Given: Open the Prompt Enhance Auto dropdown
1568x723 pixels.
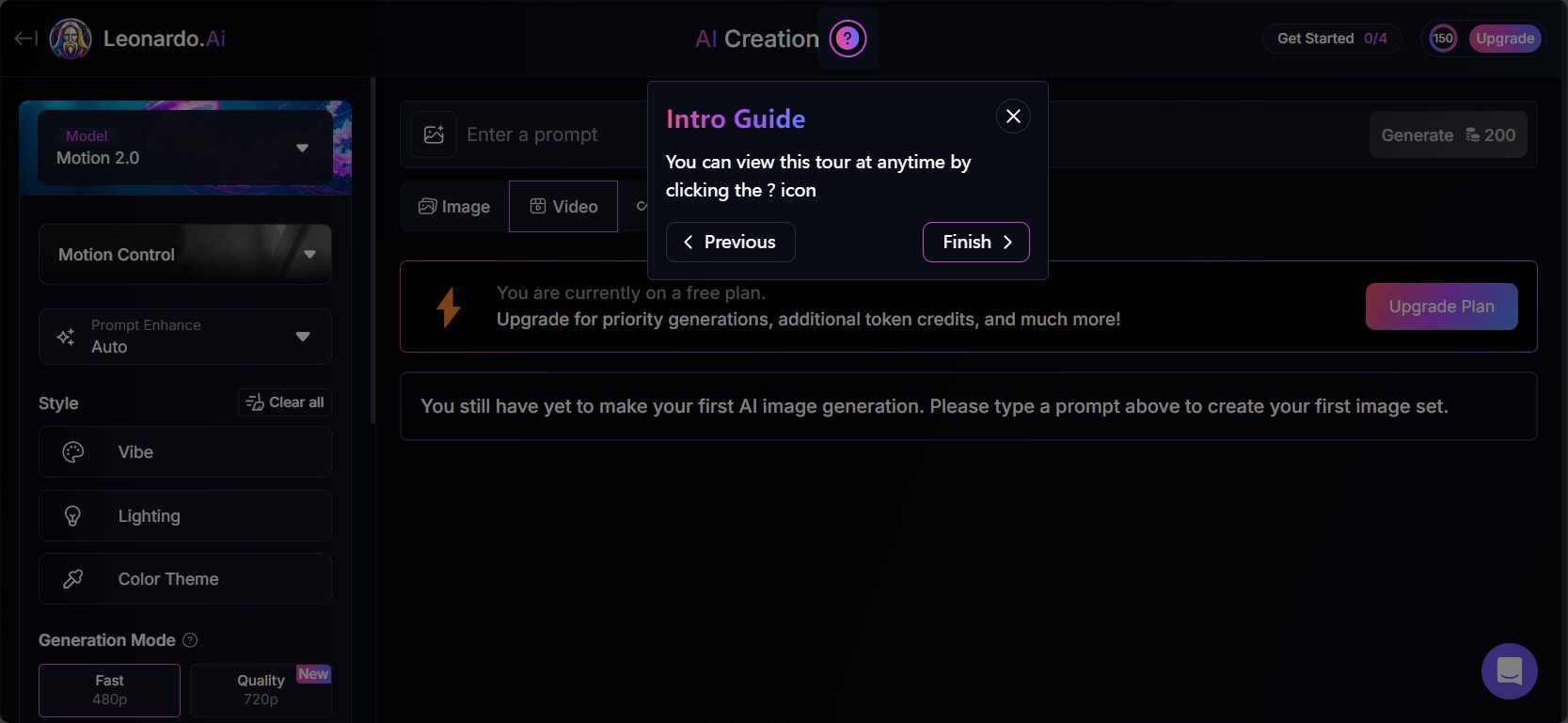Looking at the screenshot, I should 184,337.
